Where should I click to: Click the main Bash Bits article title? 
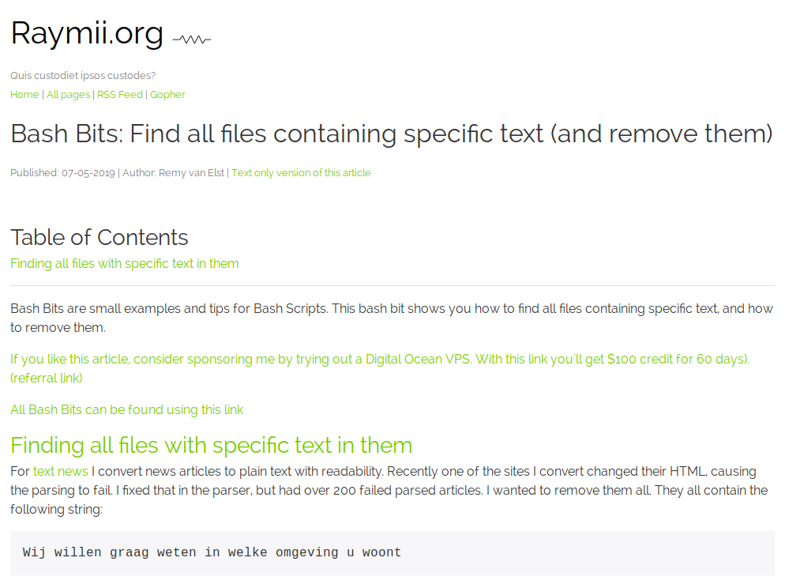pos(391,134)
